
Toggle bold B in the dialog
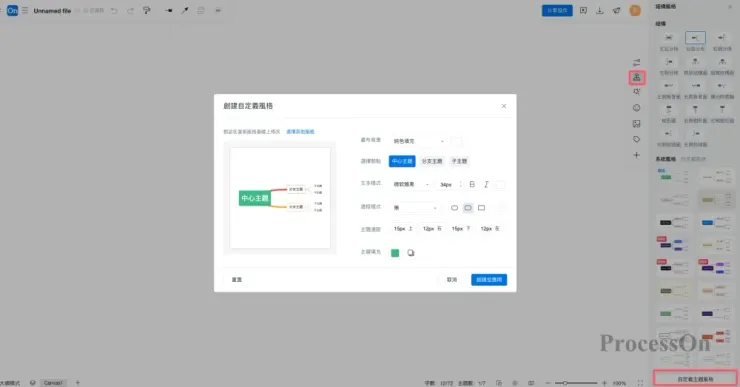click(472, 184)
